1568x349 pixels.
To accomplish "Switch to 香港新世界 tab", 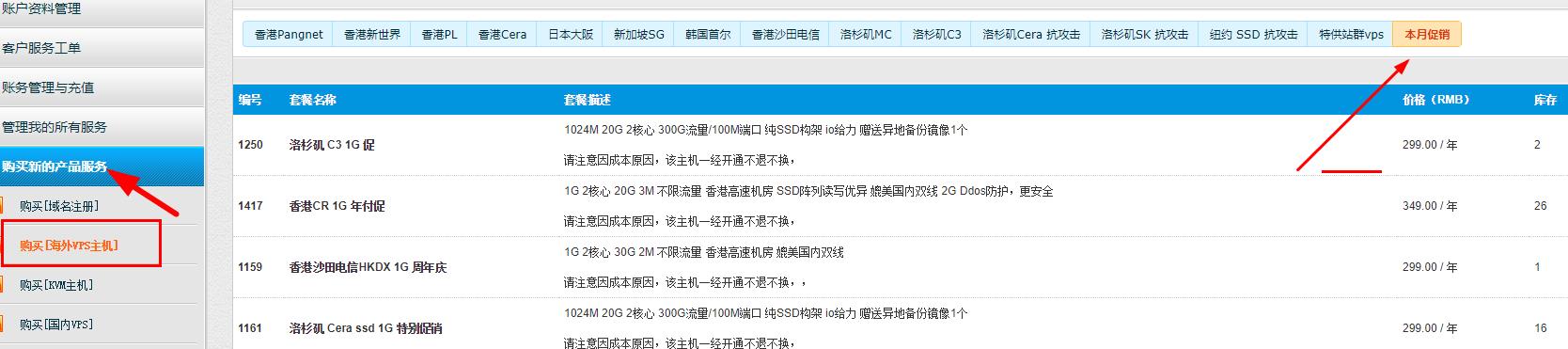I will point(372,34).
